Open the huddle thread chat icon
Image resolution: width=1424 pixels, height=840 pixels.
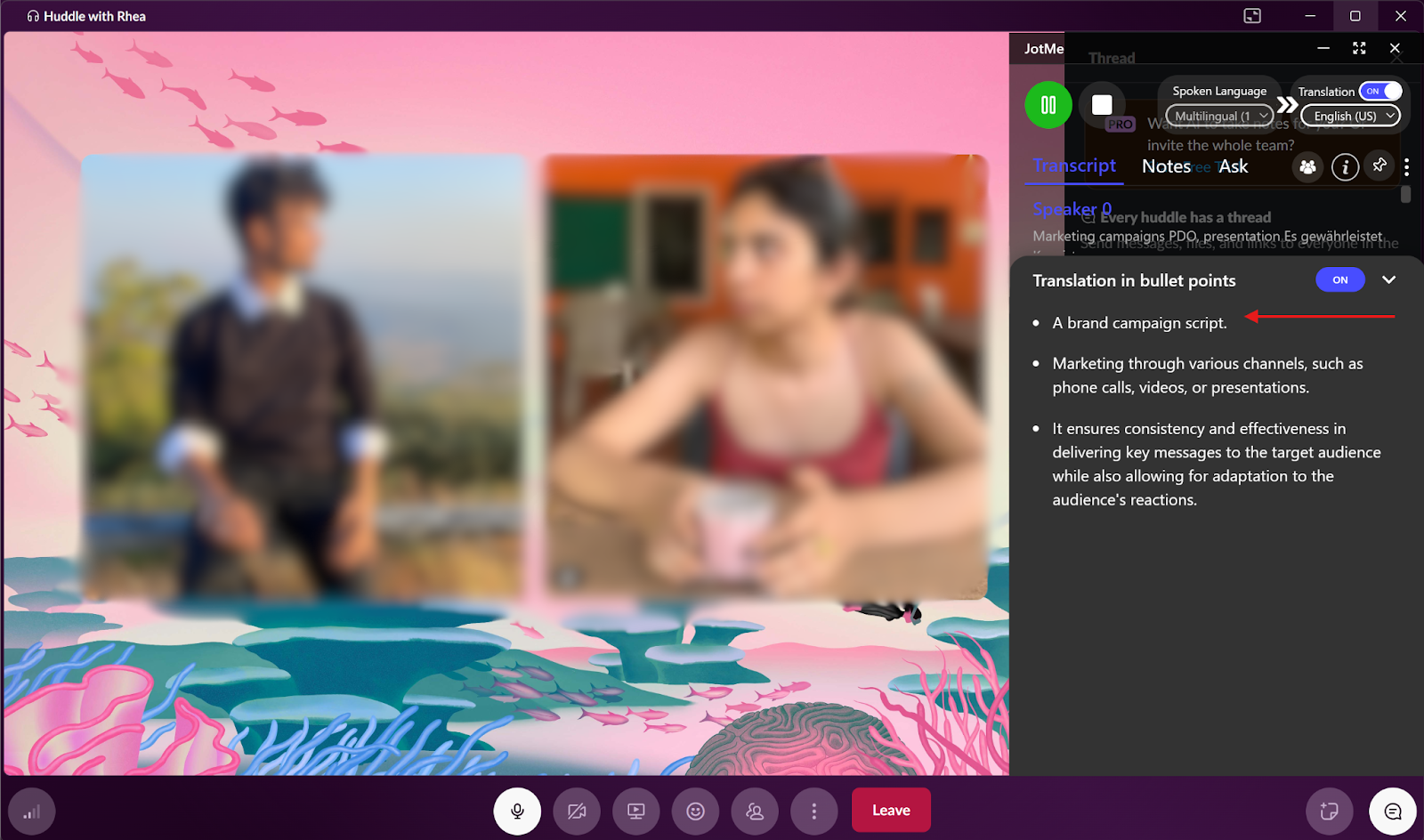pyautogui.click(x=1393, y=811)
